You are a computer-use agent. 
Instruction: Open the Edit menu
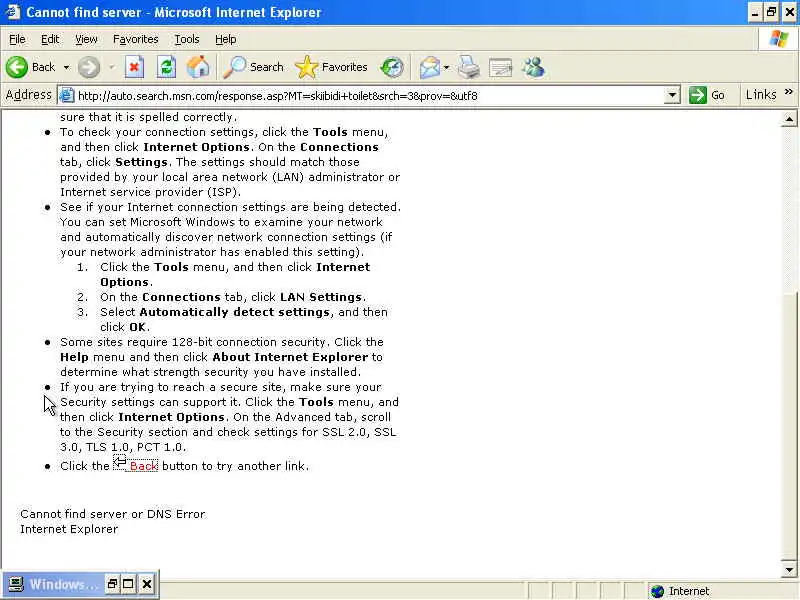click(50, 39)
